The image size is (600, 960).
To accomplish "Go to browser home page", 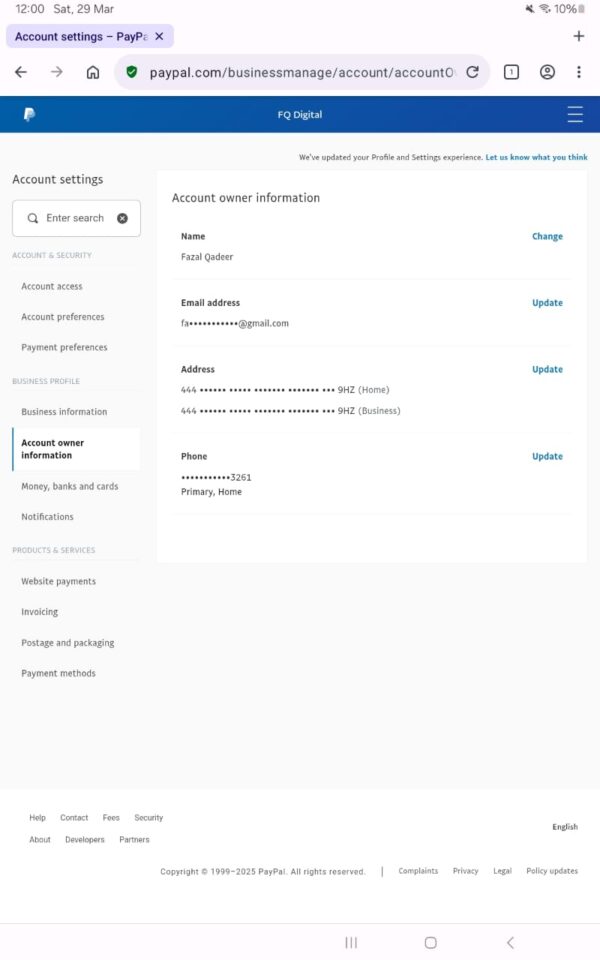I will (x=93, y=72).
